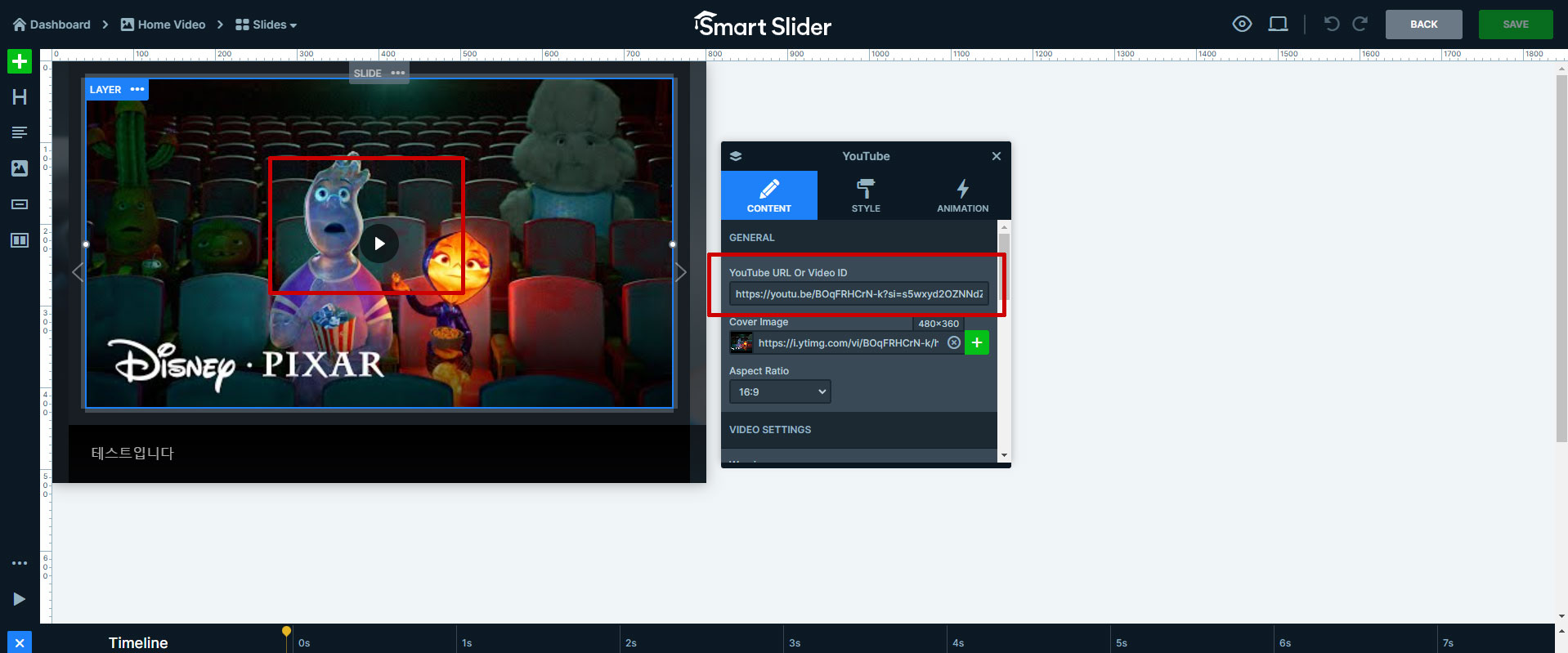Redo the last action
This screenshot has height=653, width=1568.
1360,24
